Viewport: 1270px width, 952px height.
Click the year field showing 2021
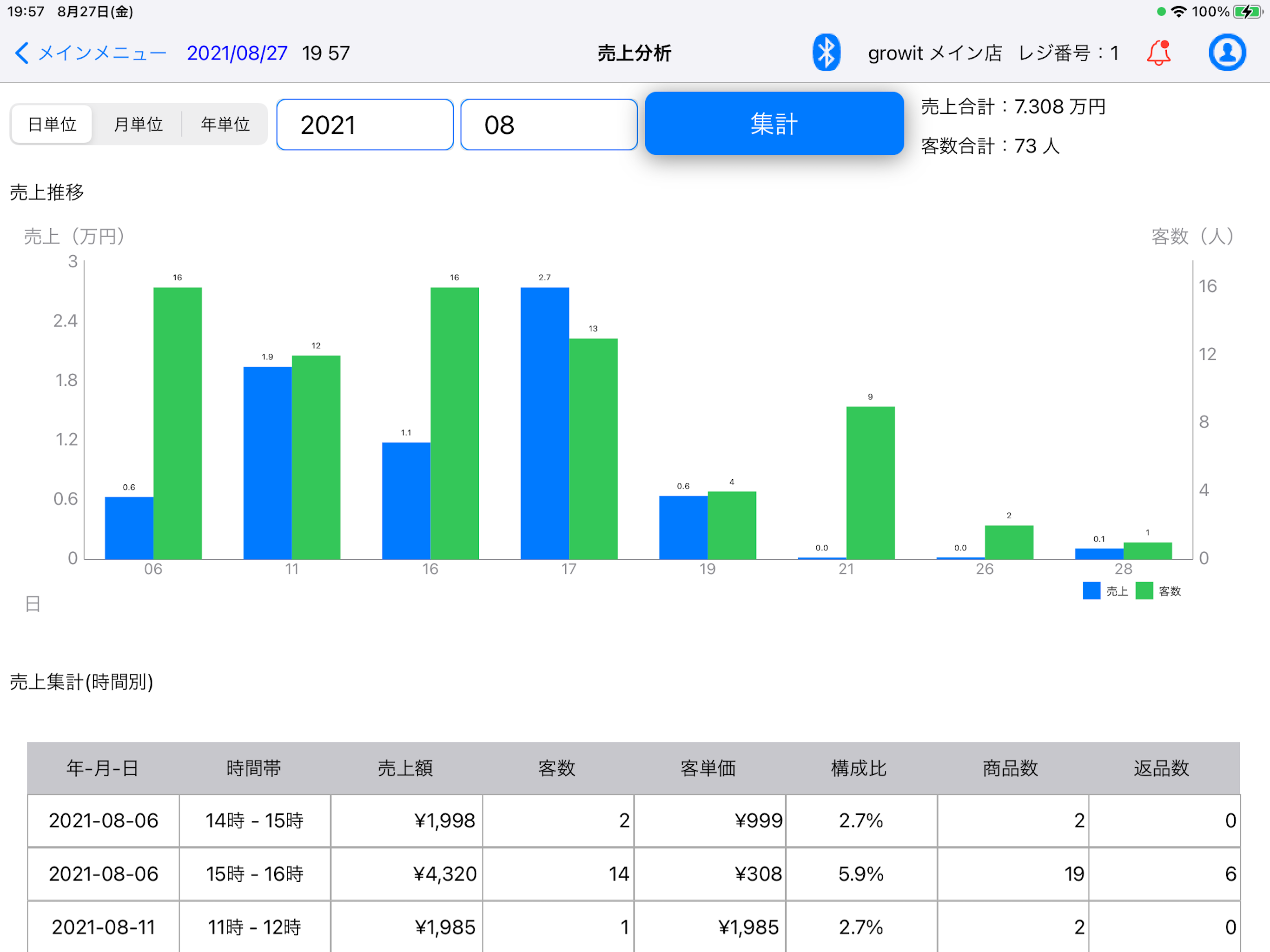tap(364, 125)
